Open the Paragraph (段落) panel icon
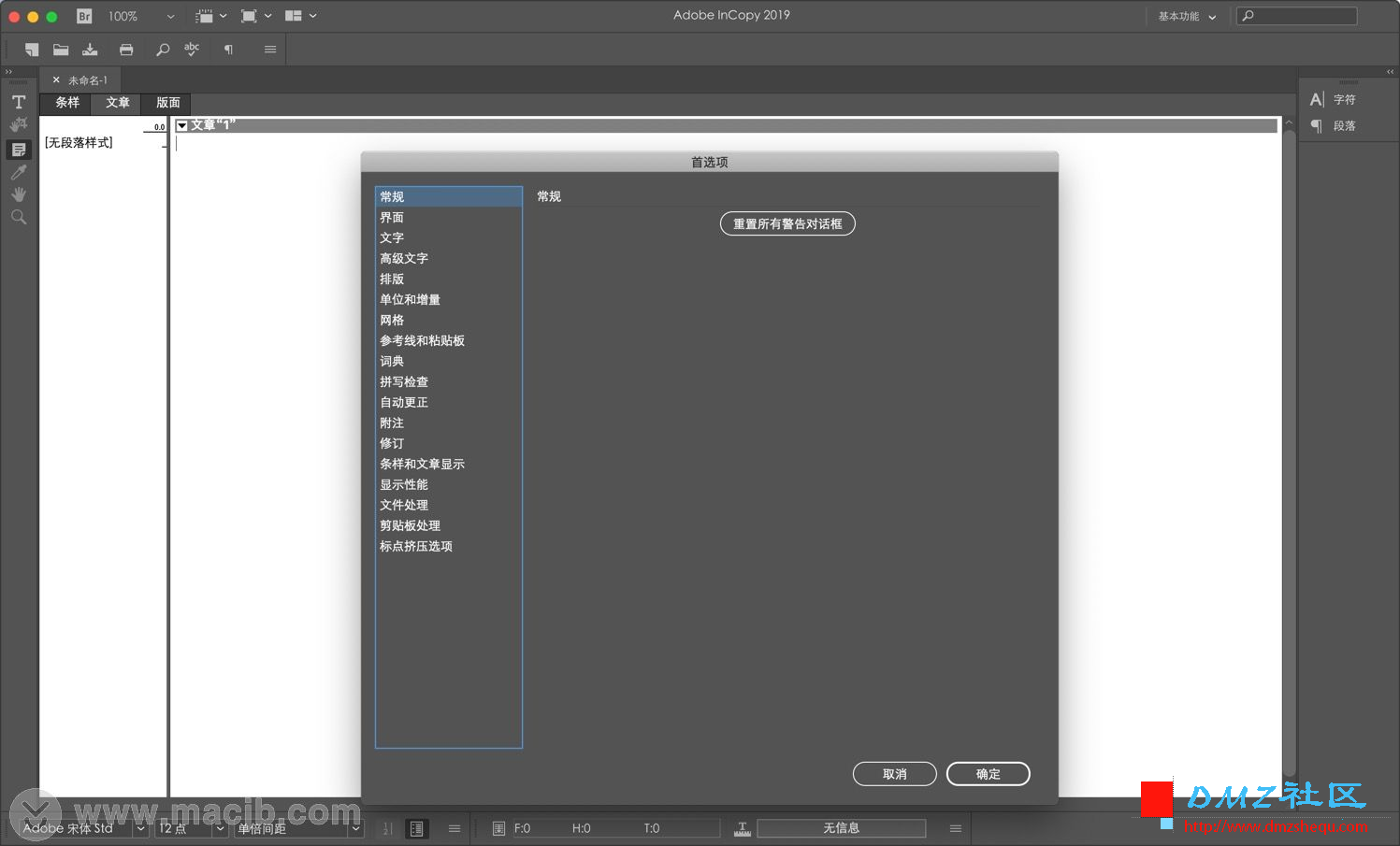Screen dimensions: 1400x846 (1317, 125)
